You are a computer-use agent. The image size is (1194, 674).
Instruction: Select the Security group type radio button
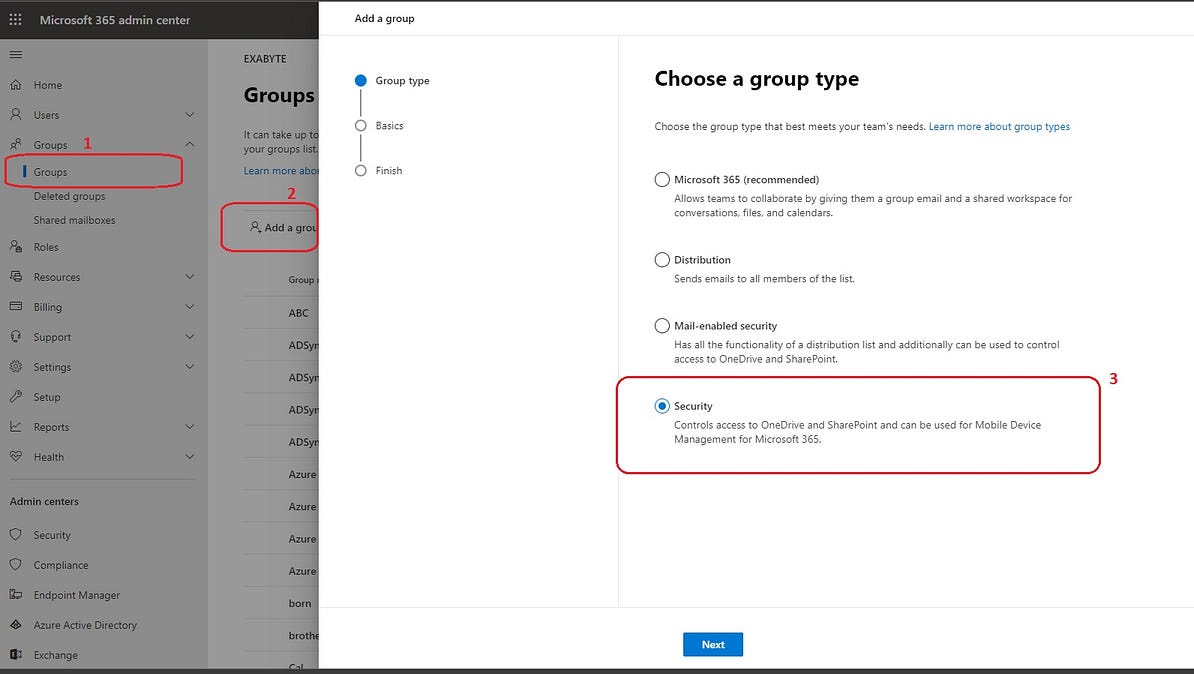coord(662,406)
